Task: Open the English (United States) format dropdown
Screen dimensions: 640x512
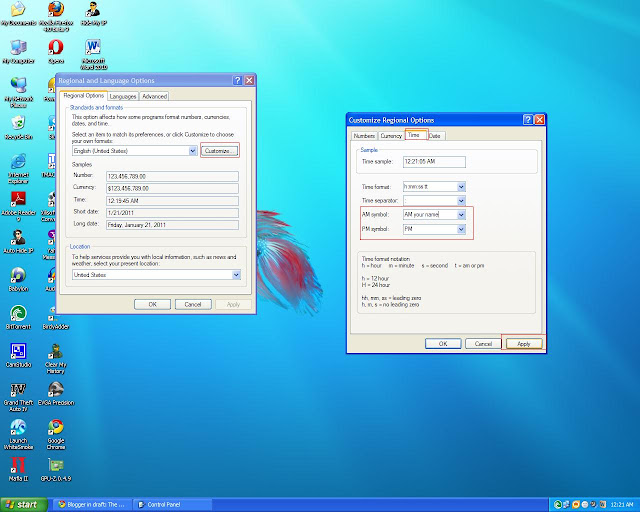Action: (193, 151)
